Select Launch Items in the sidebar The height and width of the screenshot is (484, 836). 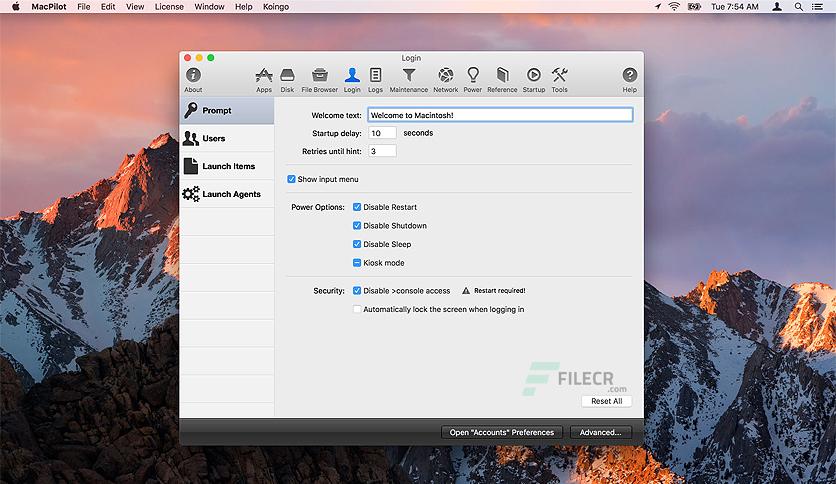[227, 166]
